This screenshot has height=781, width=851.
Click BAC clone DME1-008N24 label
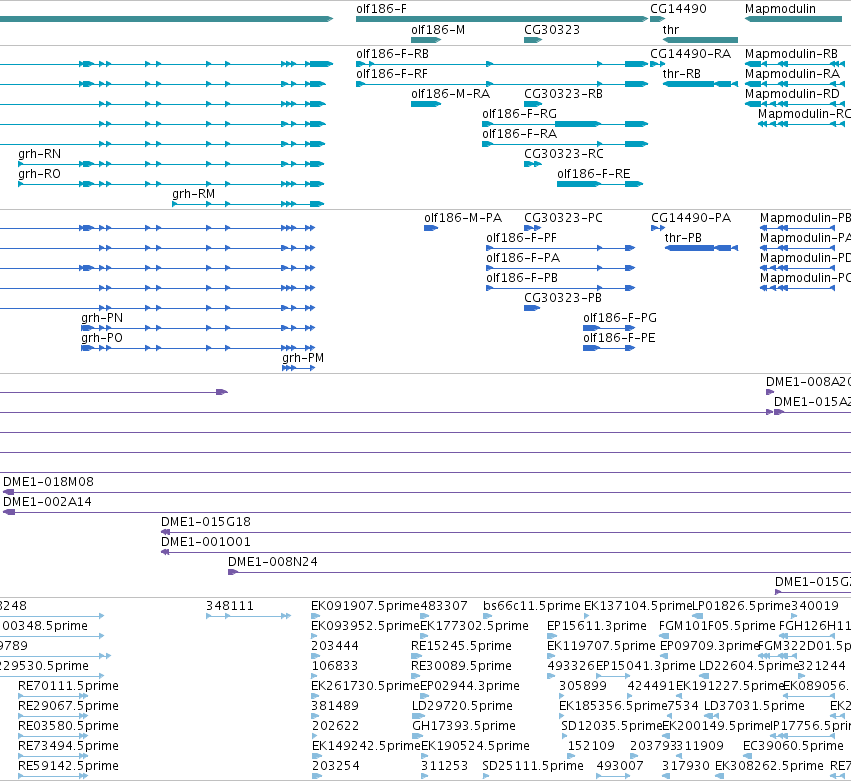pos(272,563)
